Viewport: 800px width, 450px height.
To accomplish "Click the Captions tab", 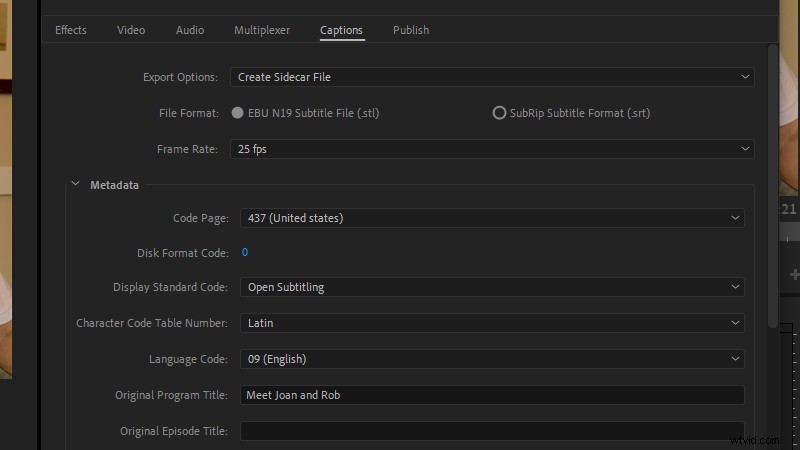I will point(341,30).
